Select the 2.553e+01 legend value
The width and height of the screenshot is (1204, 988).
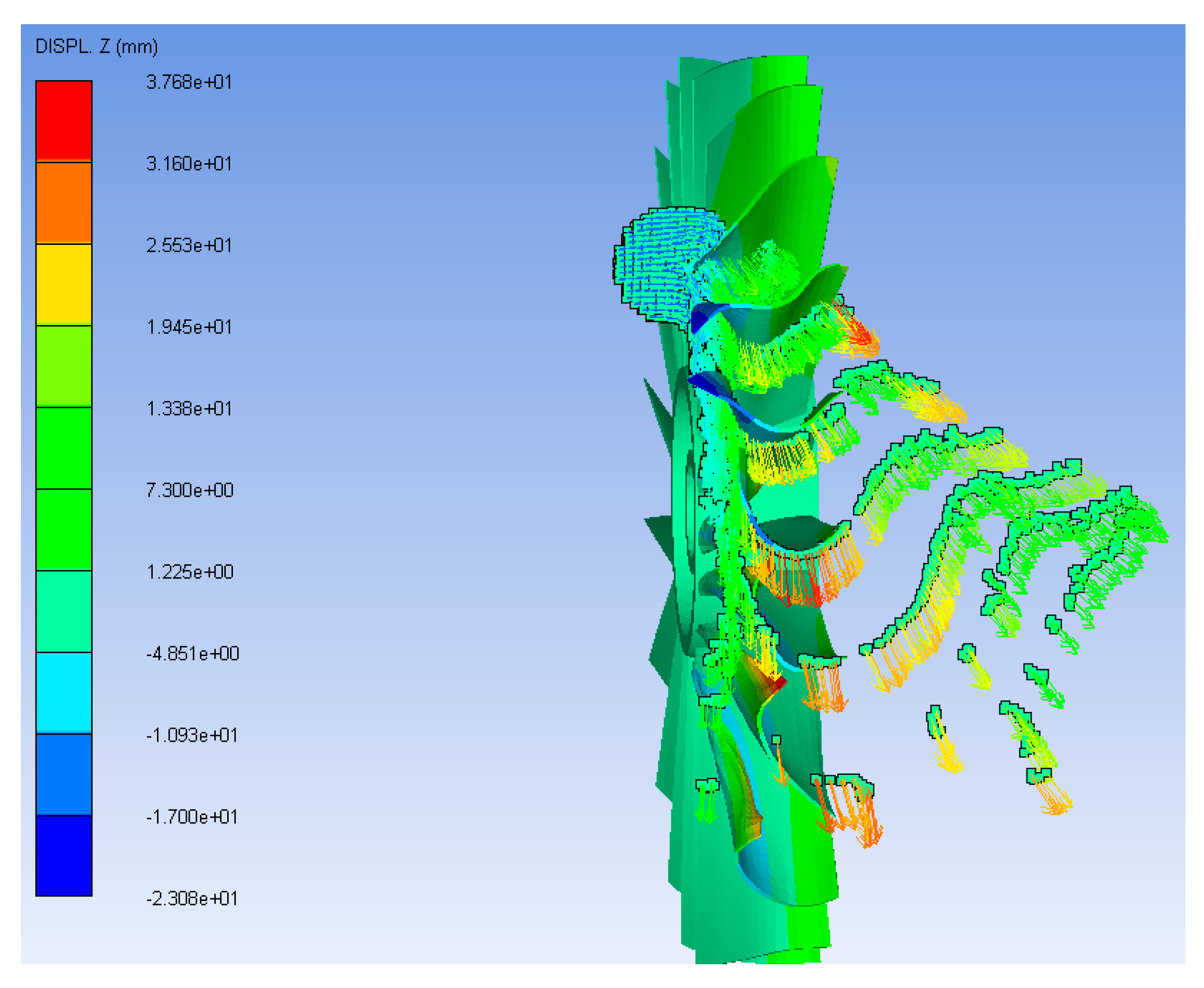189,245
